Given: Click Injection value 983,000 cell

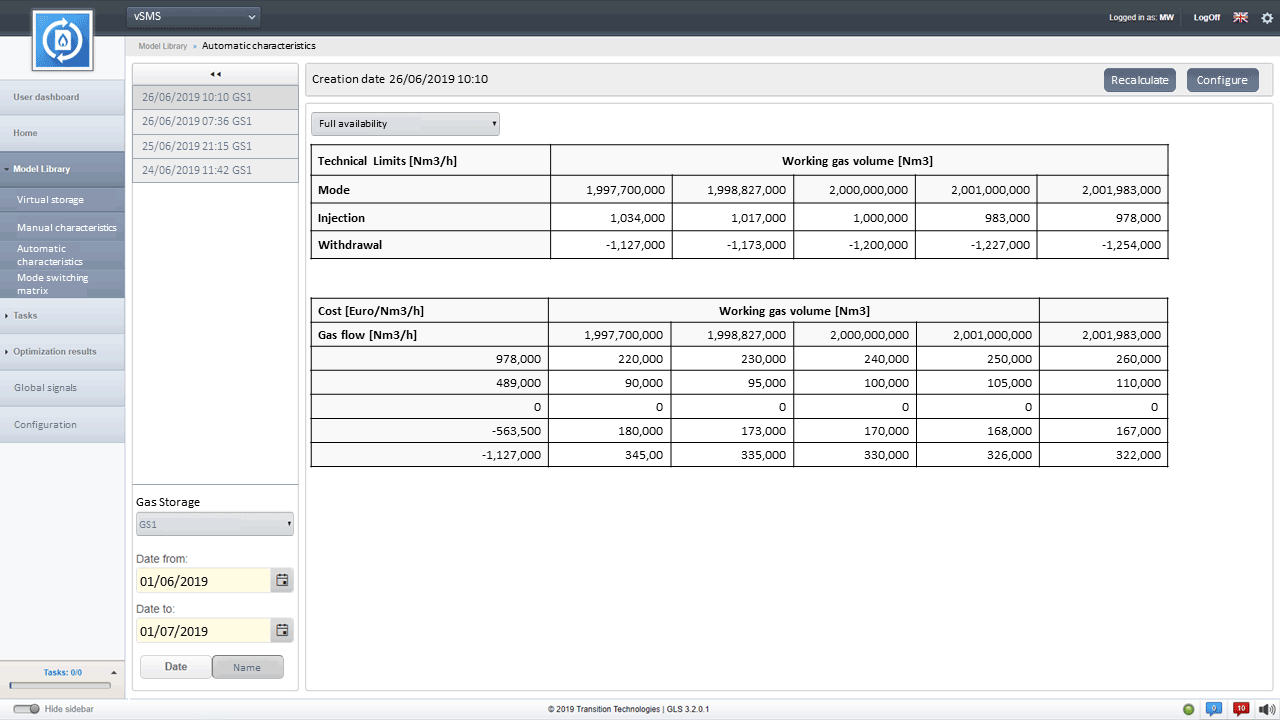Looking at the screenshot, I should pyautogui.click(x=976, y=217).
